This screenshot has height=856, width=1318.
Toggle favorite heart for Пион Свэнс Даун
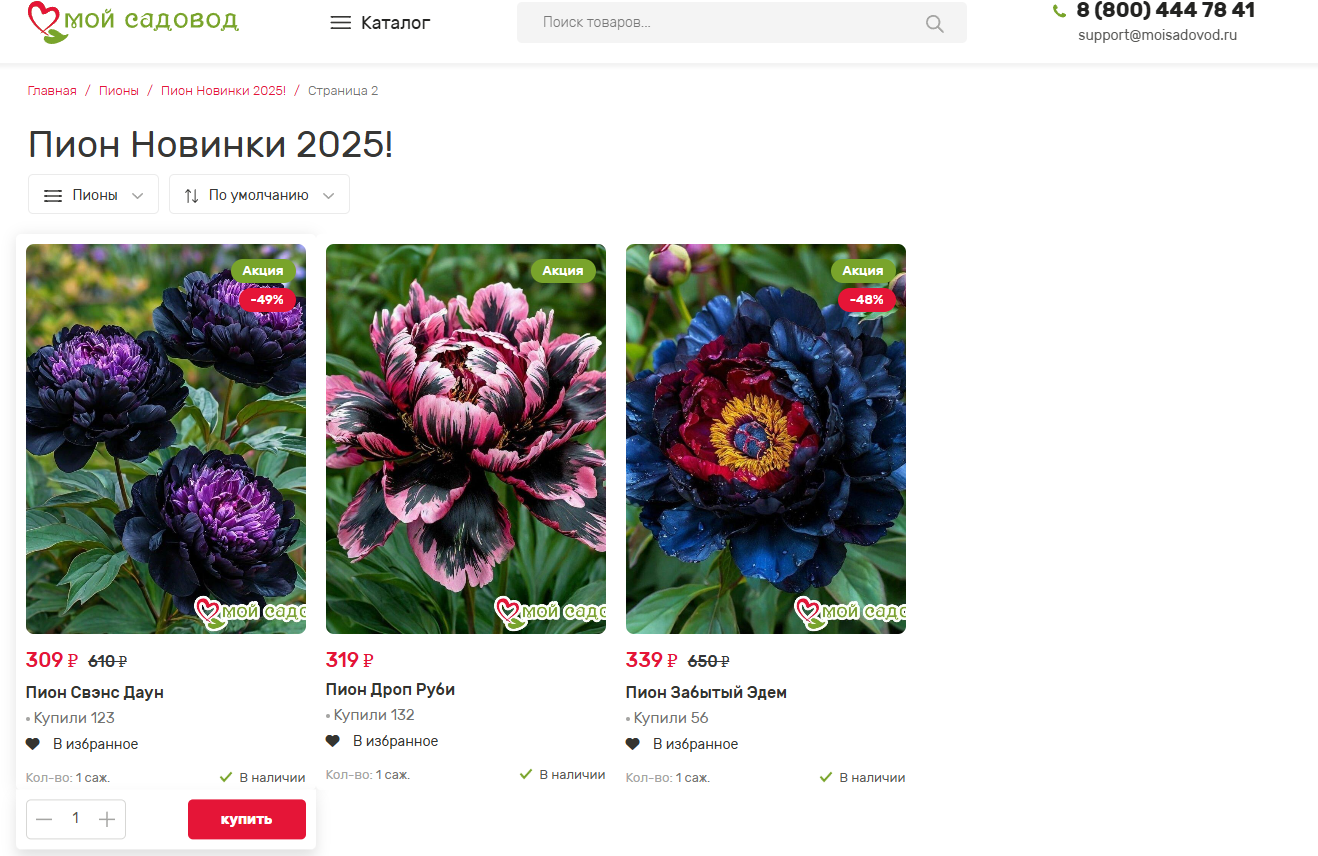click(x=33, y=744)
